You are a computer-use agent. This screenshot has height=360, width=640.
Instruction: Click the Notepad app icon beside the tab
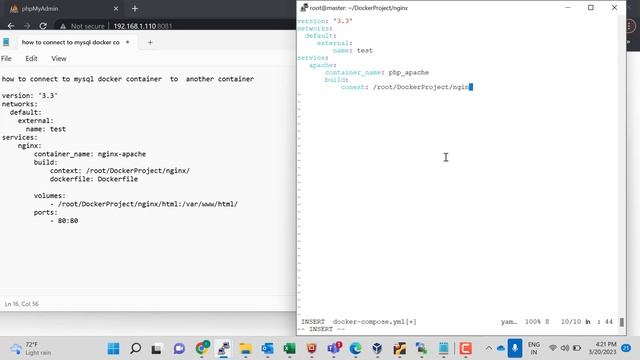pos(6,42)
